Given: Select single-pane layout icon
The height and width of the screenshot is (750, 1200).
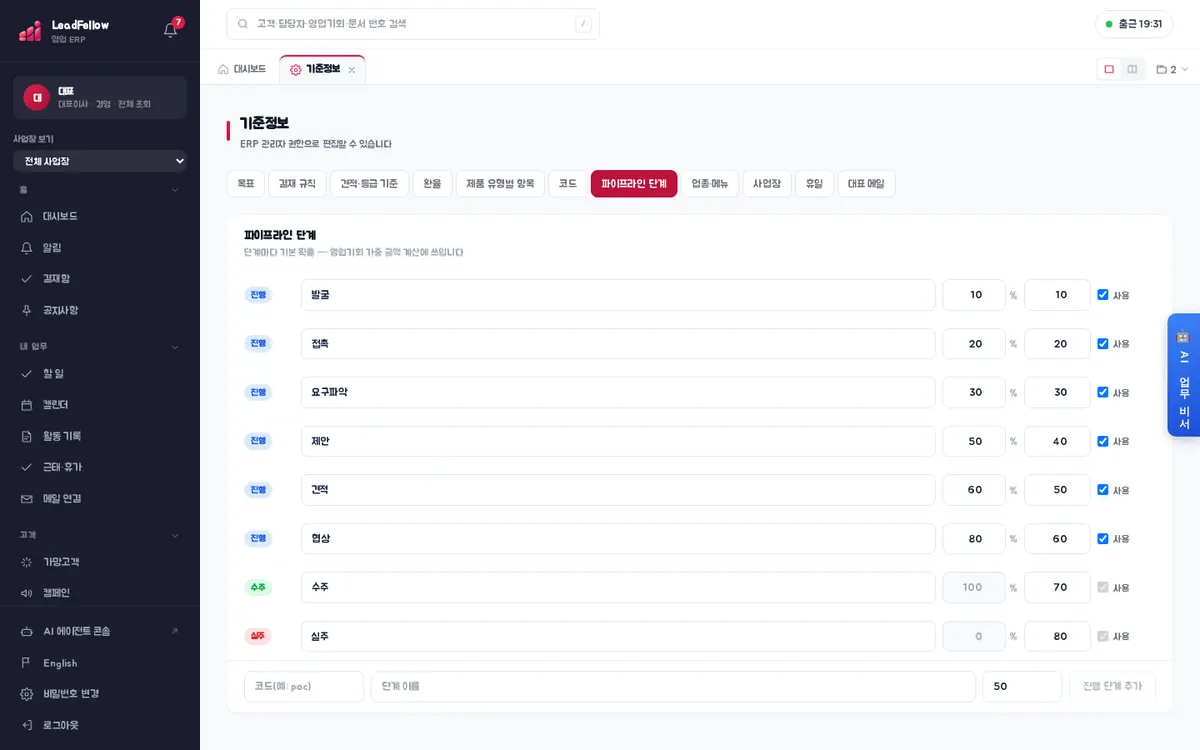Looking at the screenshot, I should 1109,69.
